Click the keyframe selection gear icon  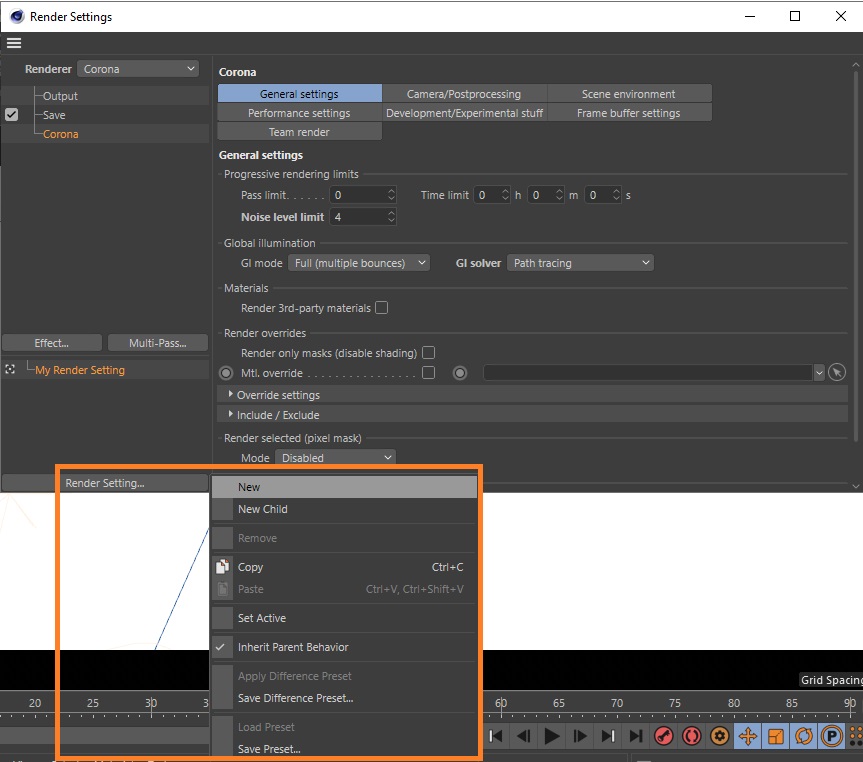click(x=719, y=737)
